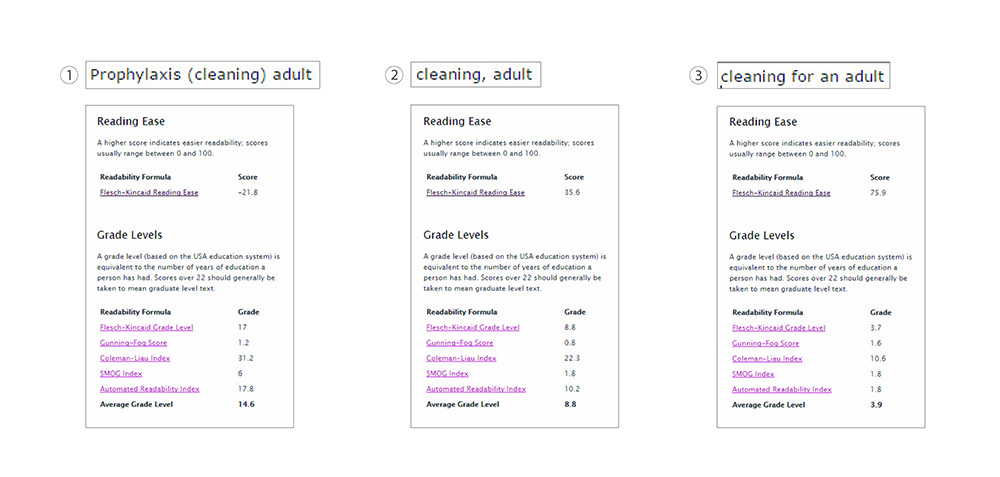This screenshot has width=1000, height=477.
Task: Focus the 'cleaning for an adult' text field
Action: 804,75
